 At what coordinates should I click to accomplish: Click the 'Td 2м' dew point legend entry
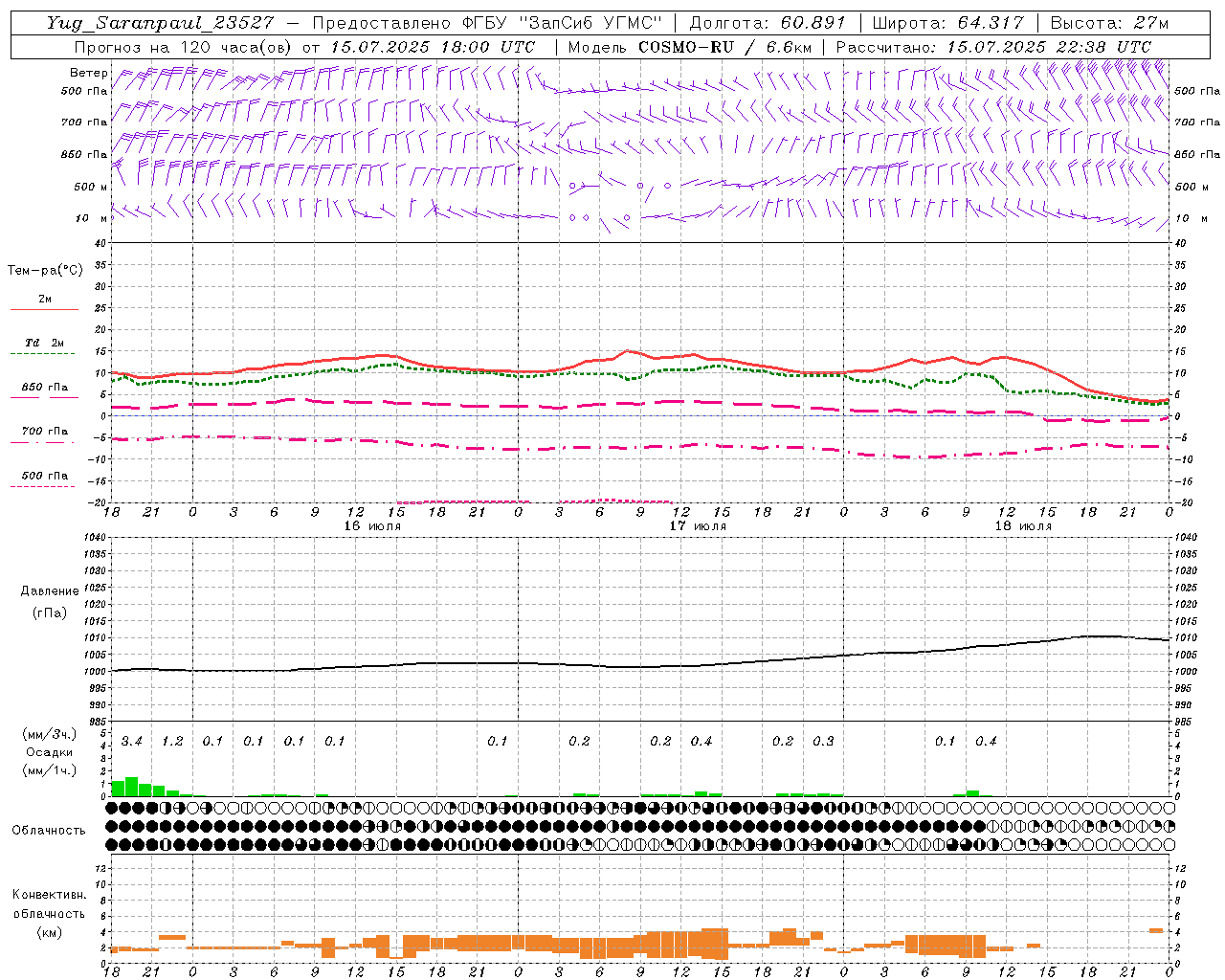coord(44,343)
